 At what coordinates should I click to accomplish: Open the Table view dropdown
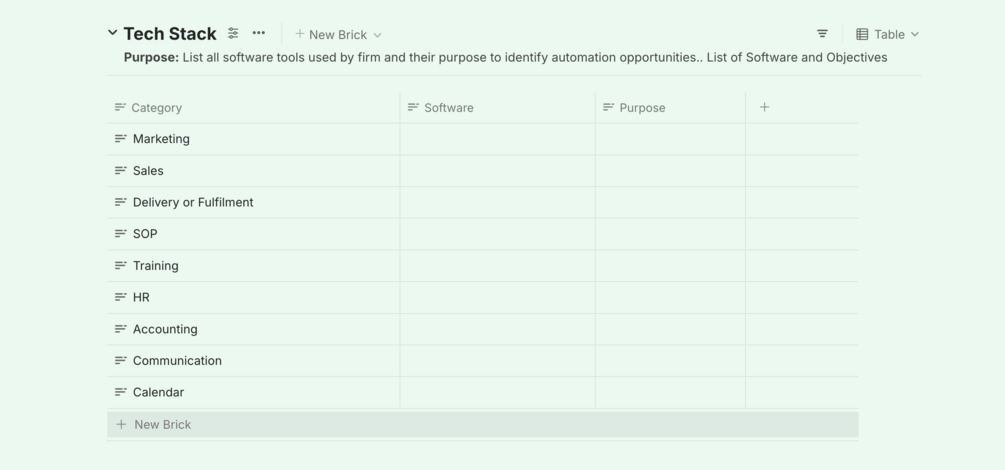tap(887, 34)
